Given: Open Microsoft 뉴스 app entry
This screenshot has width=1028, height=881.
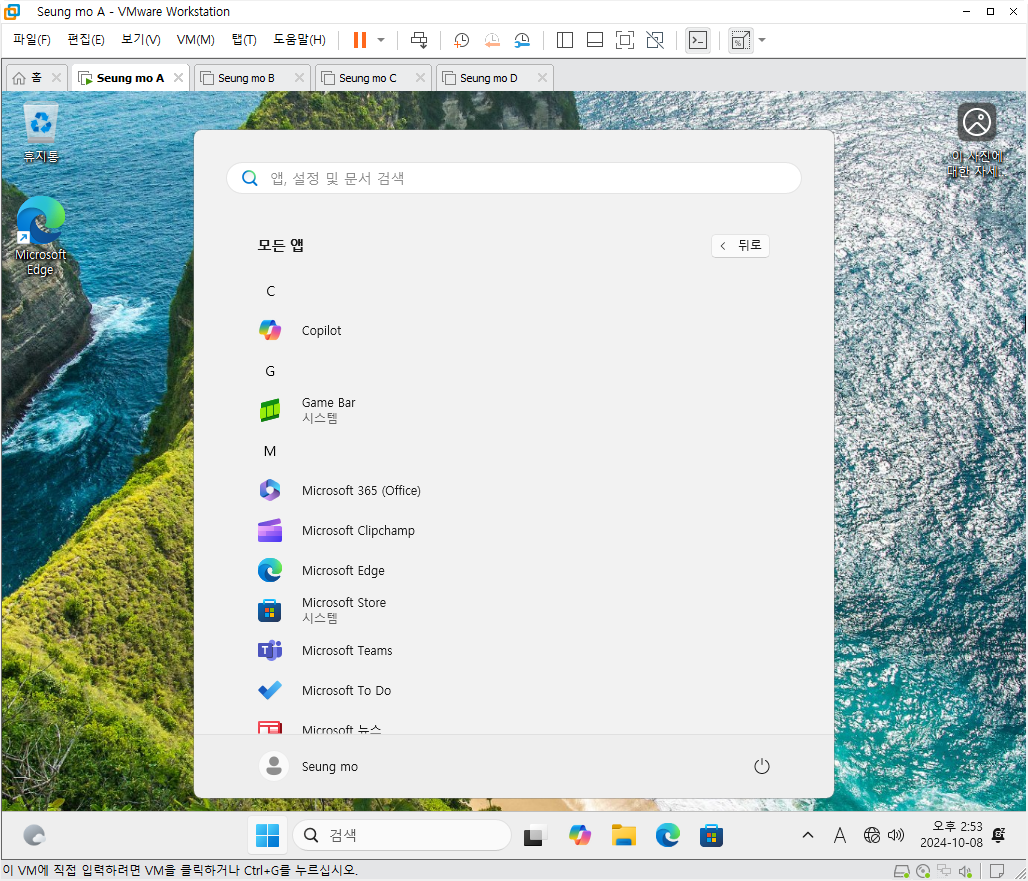Looking at the screenshot, I should click(514, 725).
